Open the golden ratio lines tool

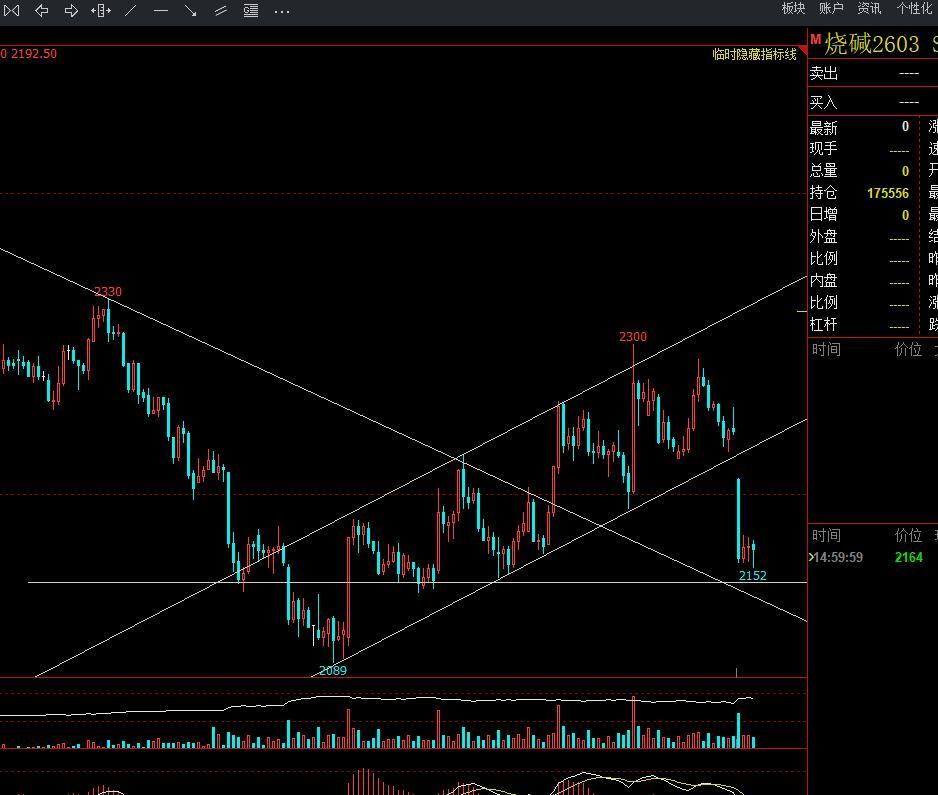point(251,10)
